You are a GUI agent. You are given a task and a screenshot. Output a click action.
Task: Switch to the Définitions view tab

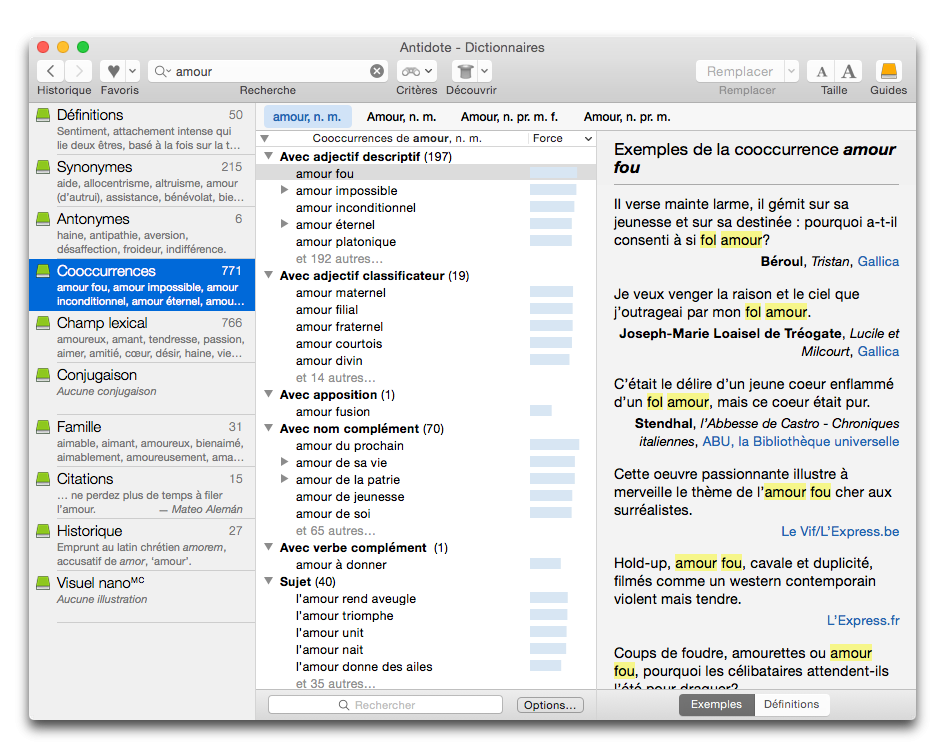[791, 704]
